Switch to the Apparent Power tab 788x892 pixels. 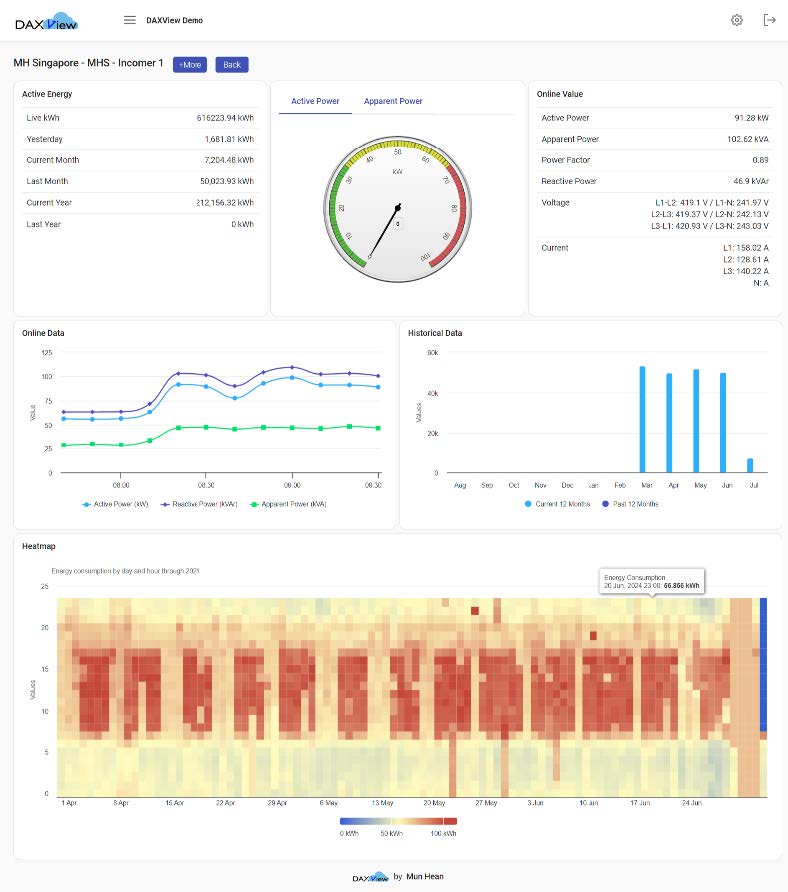tap(393, 101)
